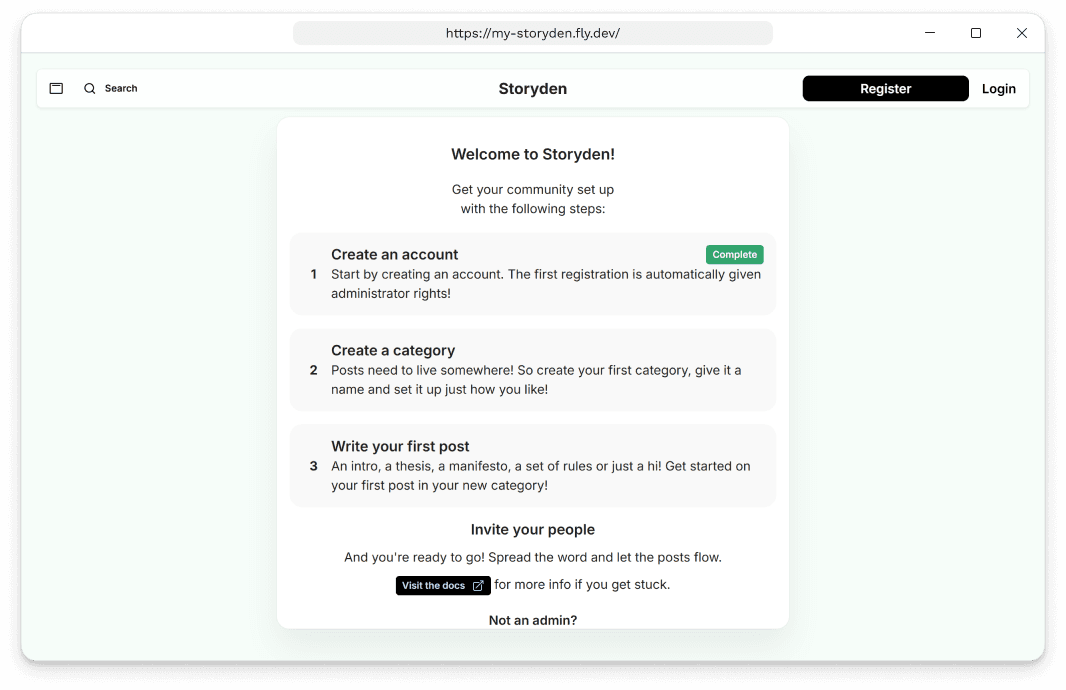Open the sidebar panel icon

click(x=56, y=88)
